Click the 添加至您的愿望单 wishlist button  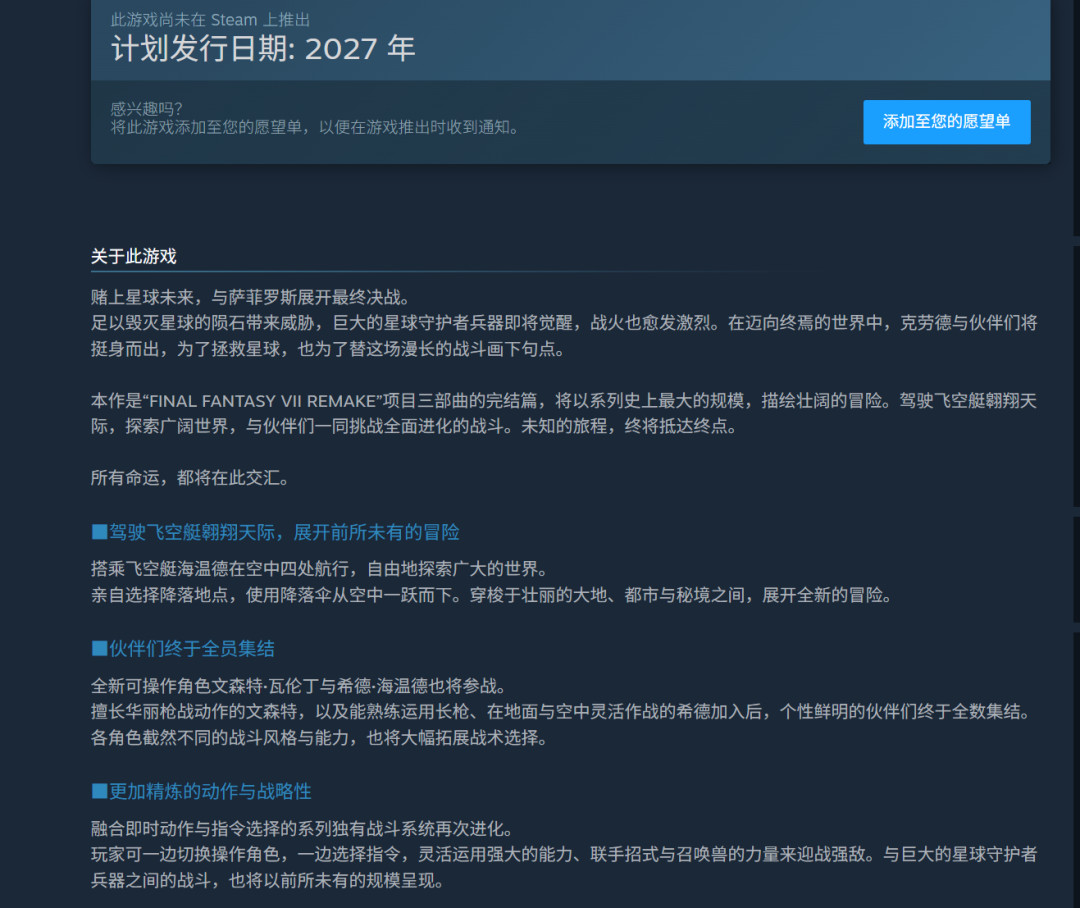tap(946, 122)
